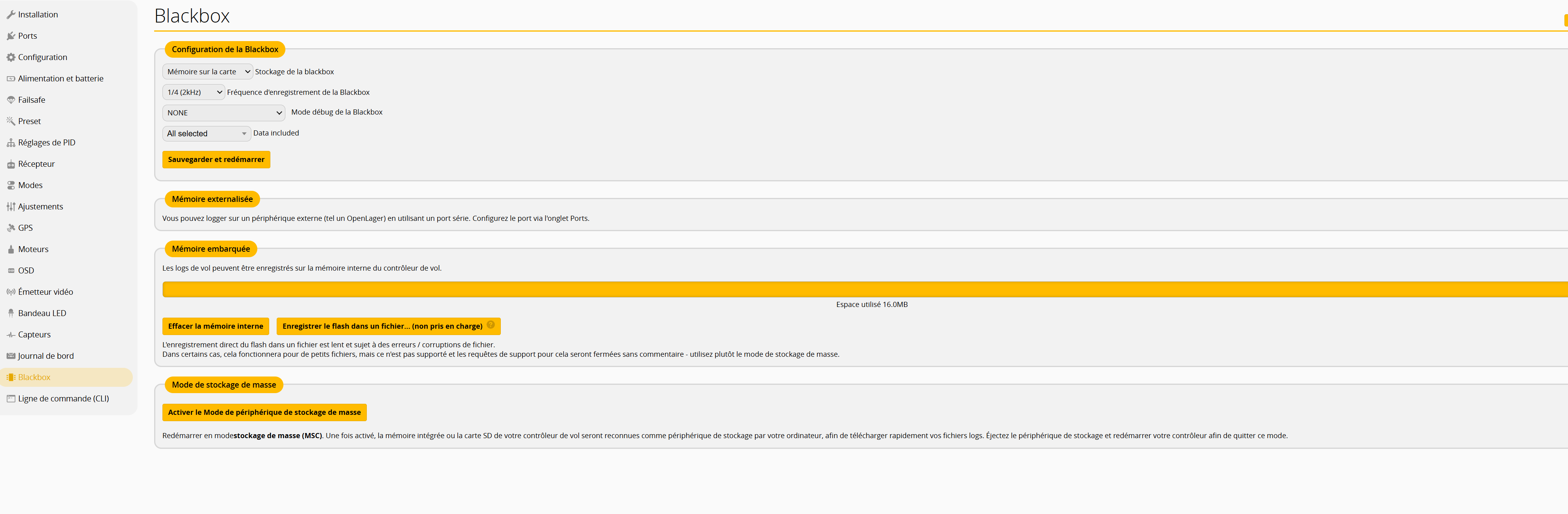Click the wrench icon beside Installation
The width and height of the screenshot is (1568, 514).
(x=10, y=15)
